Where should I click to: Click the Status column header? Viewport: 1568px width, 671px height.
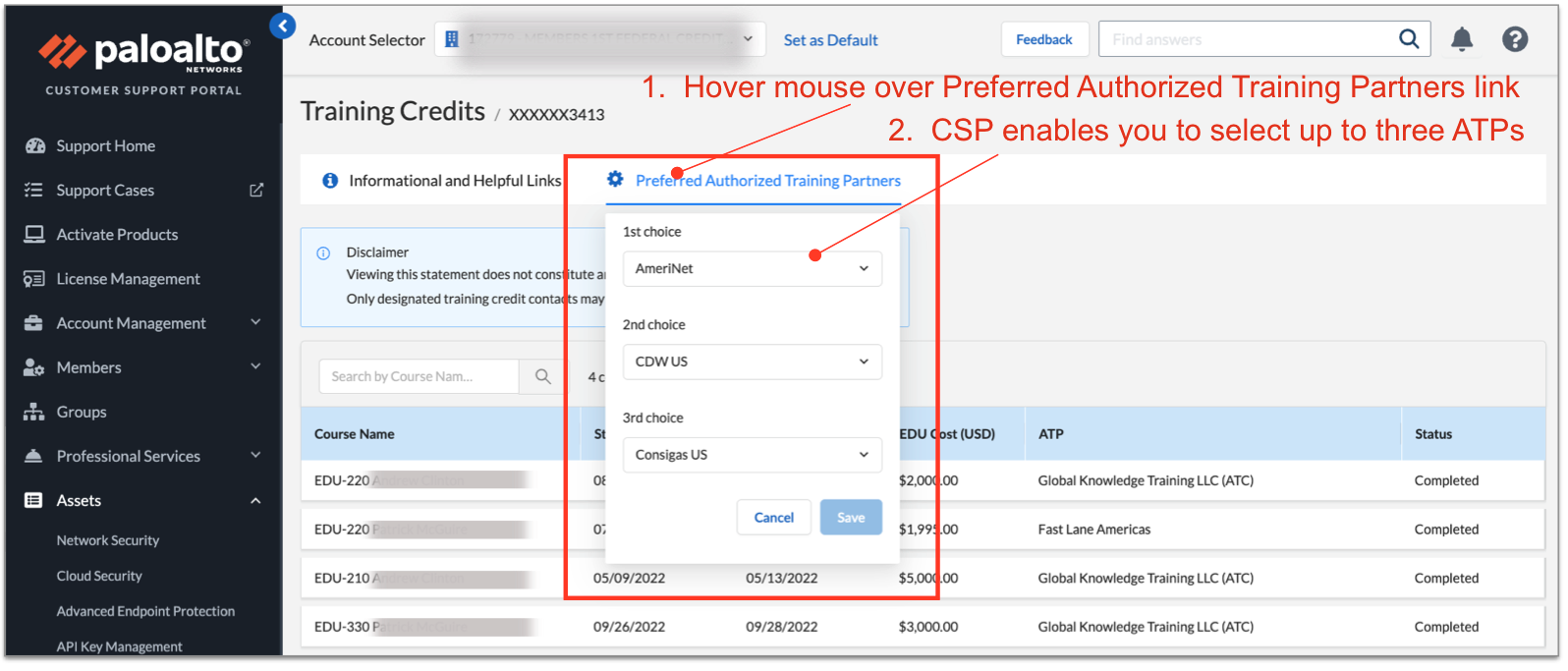pos(1433,434)
